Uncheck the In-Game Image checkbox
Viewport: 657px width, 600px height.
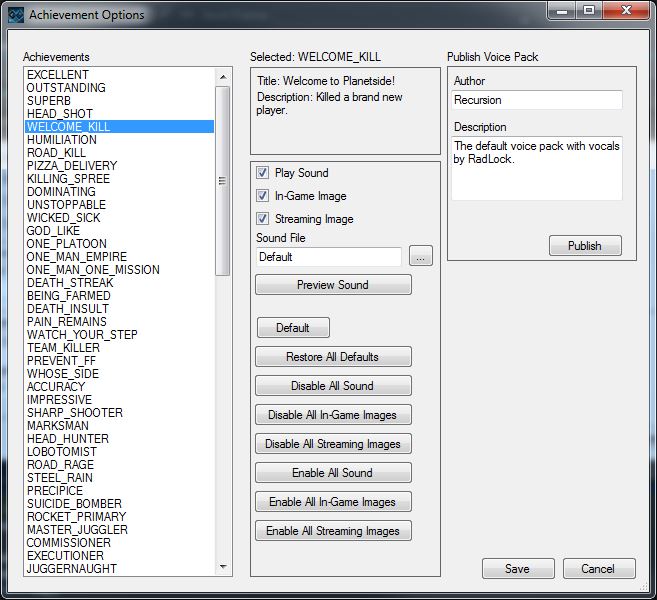point(263,196)
